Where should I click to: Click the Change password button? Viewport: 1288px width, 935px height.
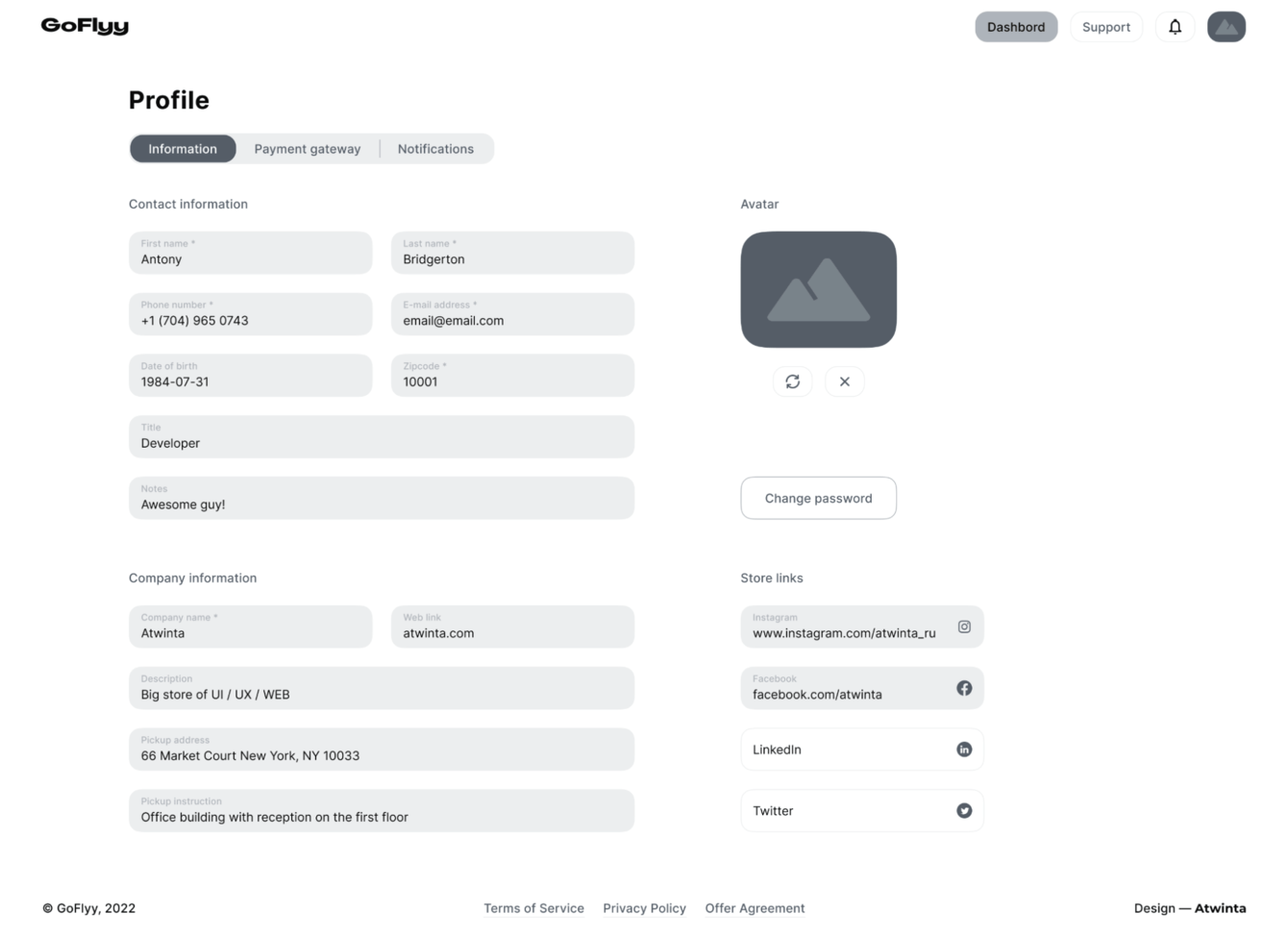click(x=819, y=498)
